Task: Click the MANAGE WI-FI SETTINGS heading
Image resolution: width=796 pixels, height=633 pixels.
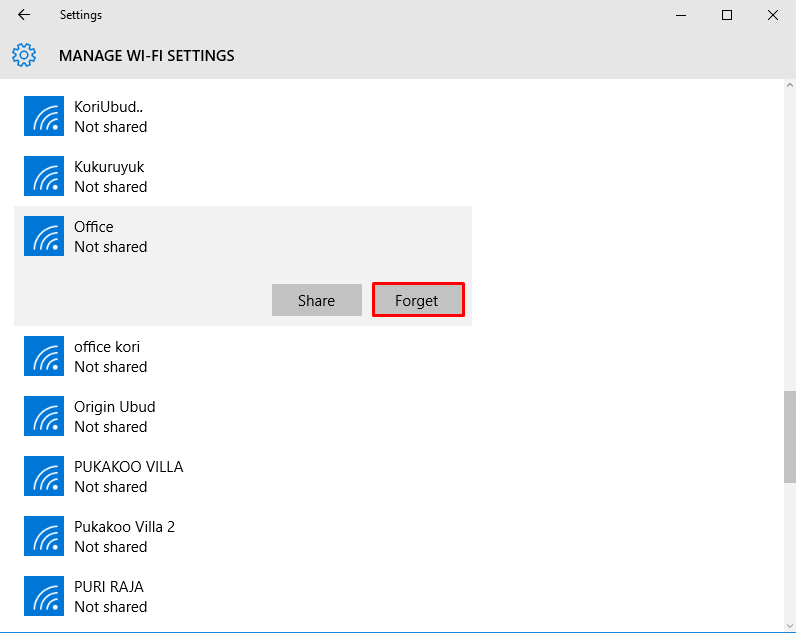Action: coord(146,55)
